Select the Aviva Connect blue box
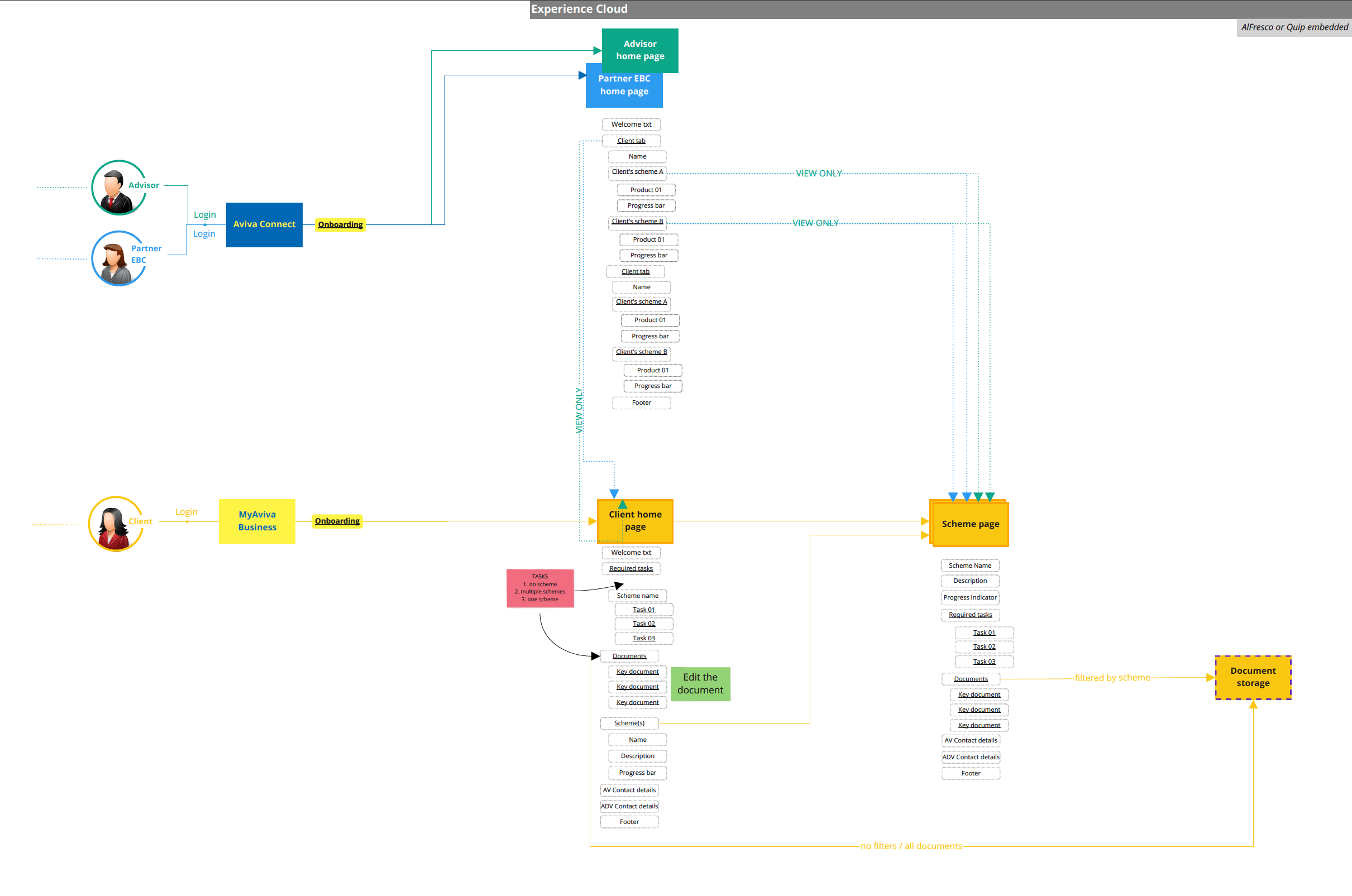The height and width of the screenshot is (896, 1352). (x=264, y=224)
